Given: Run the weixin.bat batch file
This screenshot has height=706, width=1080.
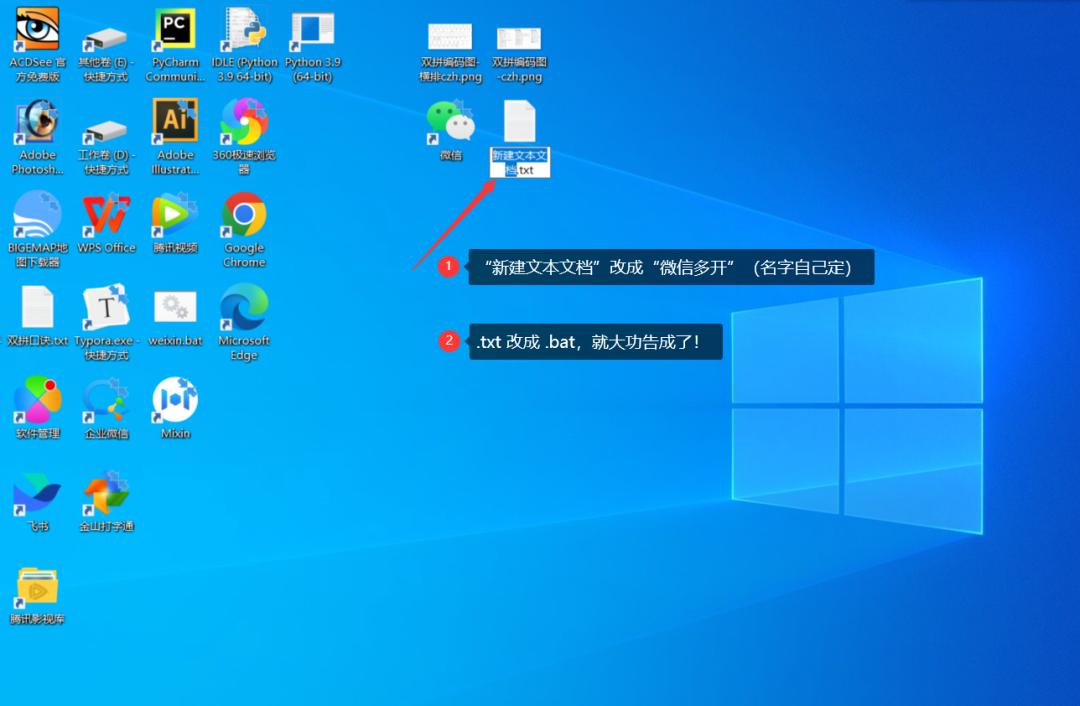Looking at the screenshot, I should click(175, 305).
